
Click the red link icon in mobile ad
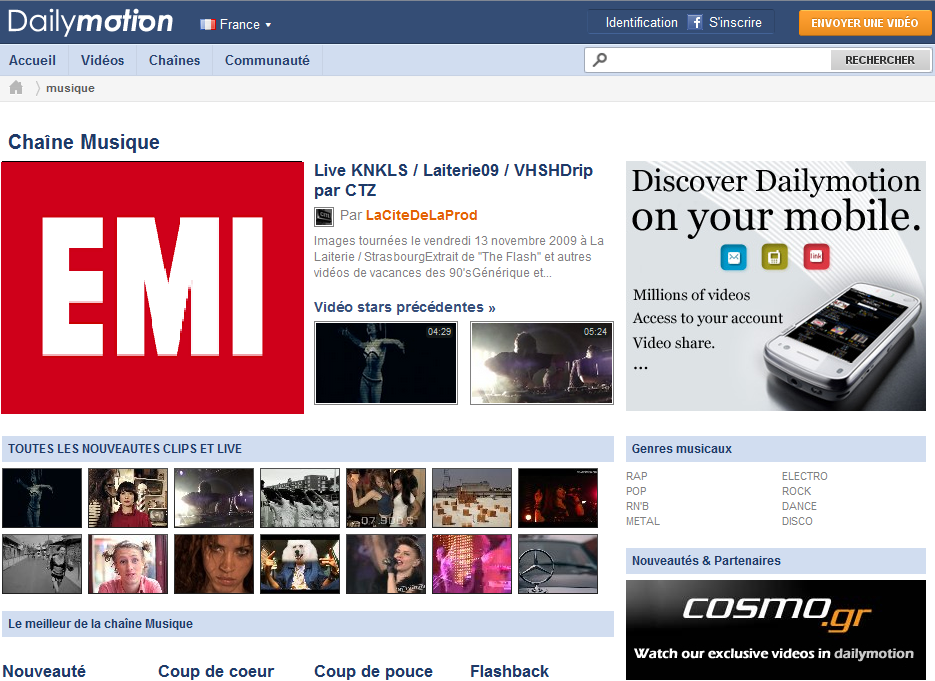816,257
